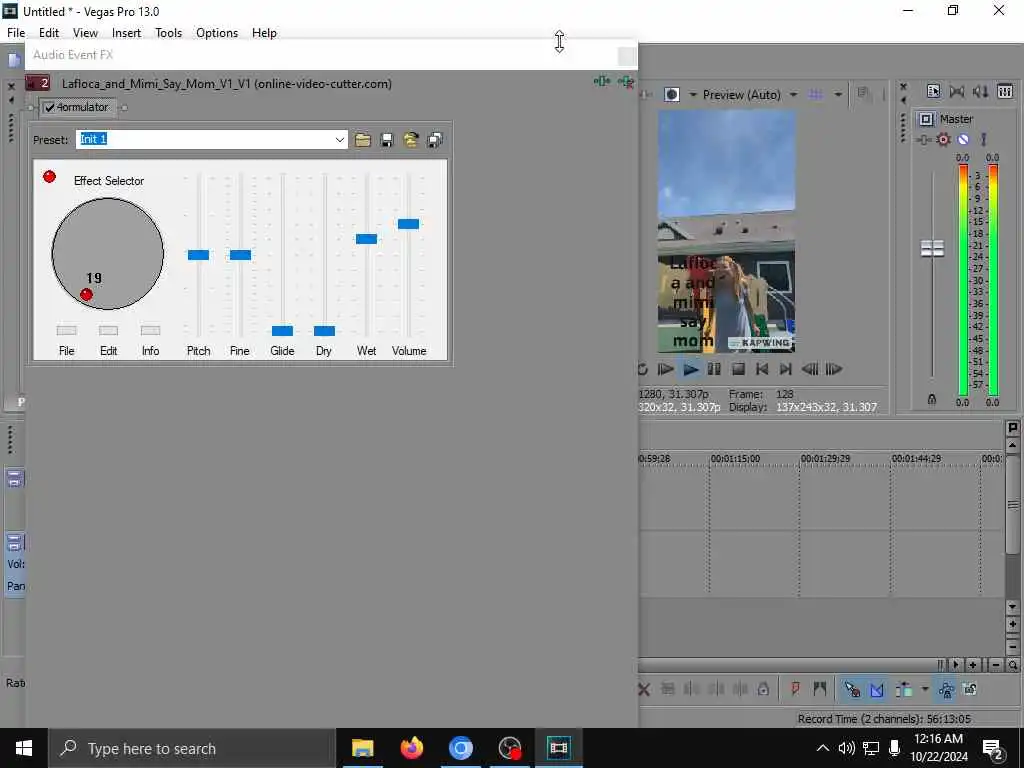Open the Insert menu
The height and width of the screenshot is (768, 1024).
pos(126,33)
